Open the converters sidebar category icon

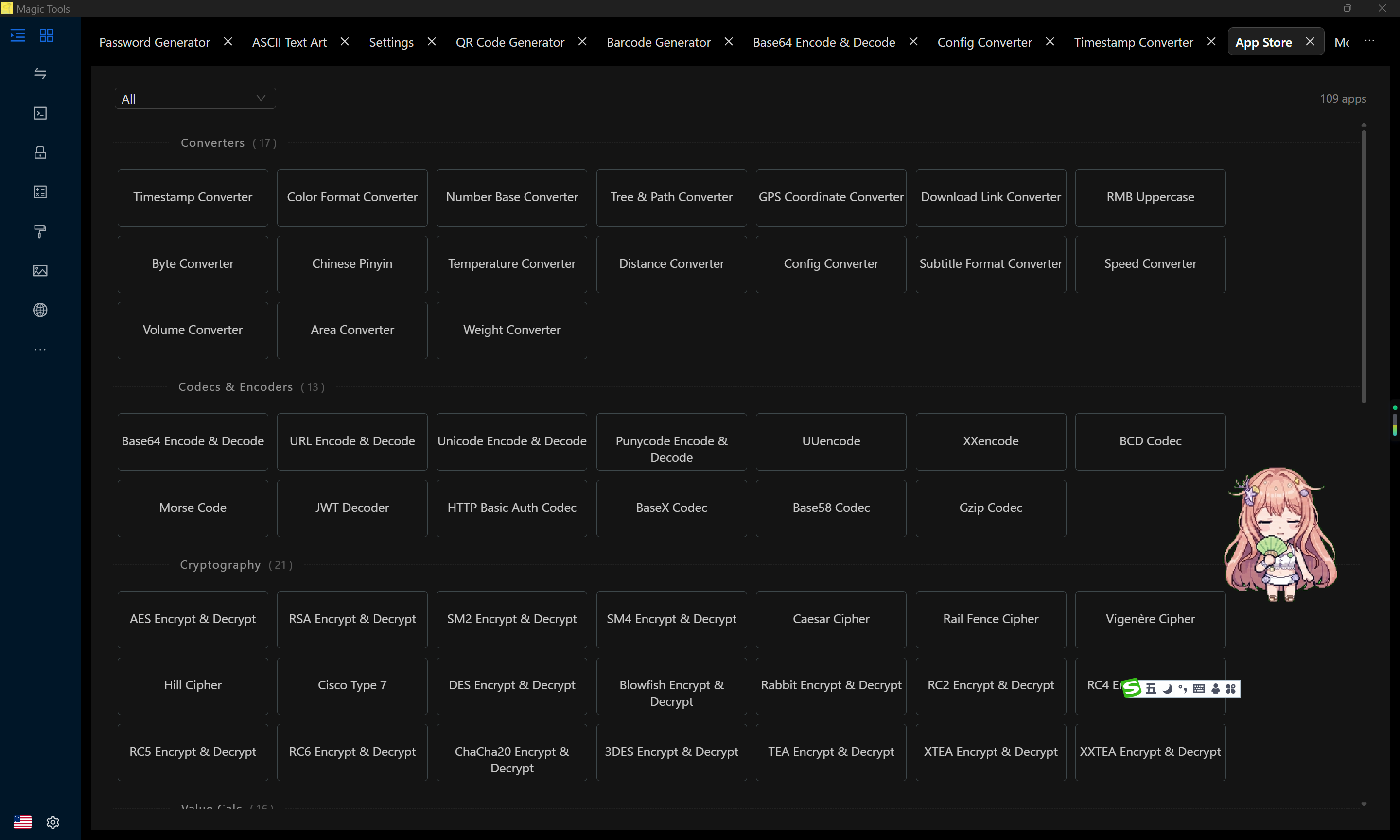coord(40,73)
